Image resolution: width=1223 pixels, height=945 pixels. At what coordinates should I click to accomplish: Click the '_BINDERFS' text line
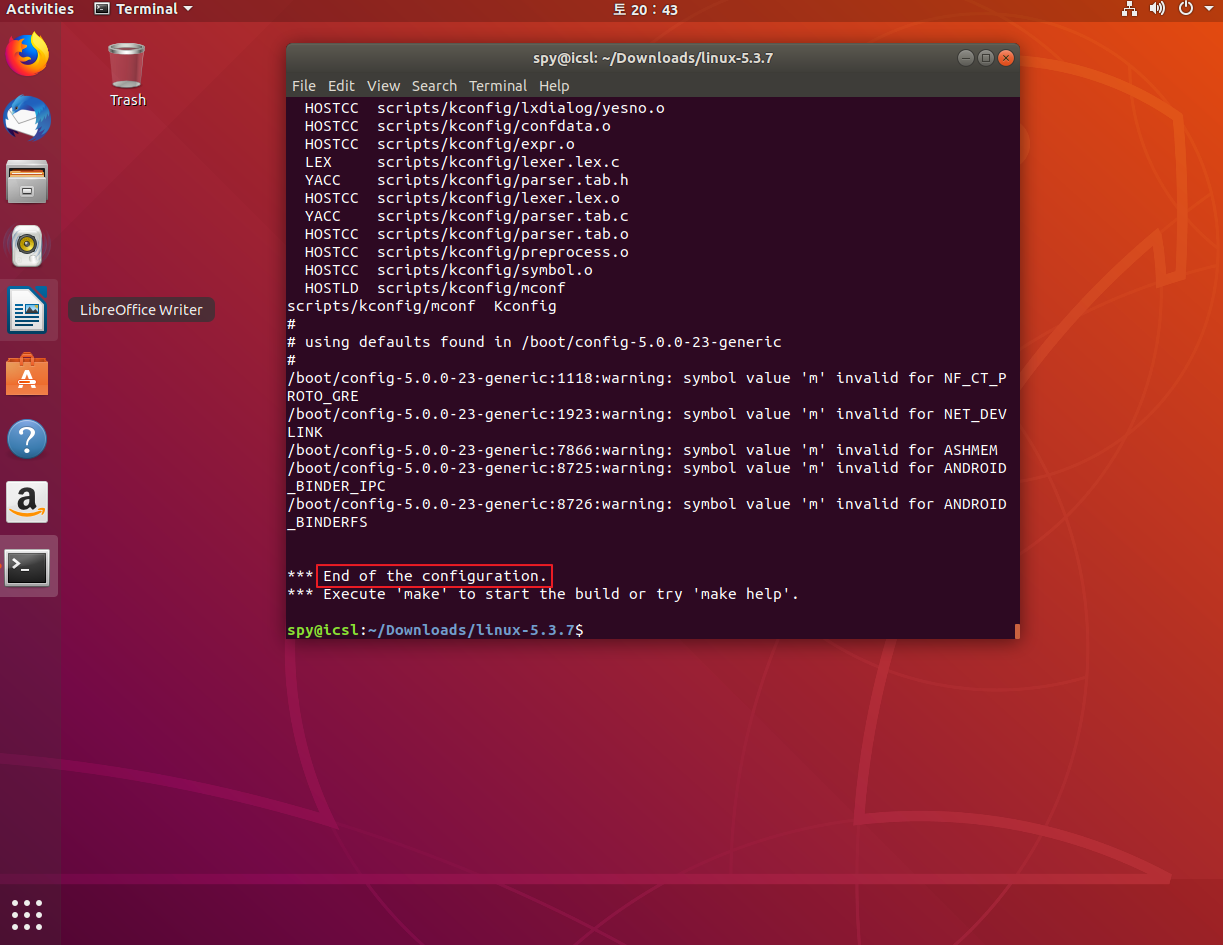tap(327, 522)
